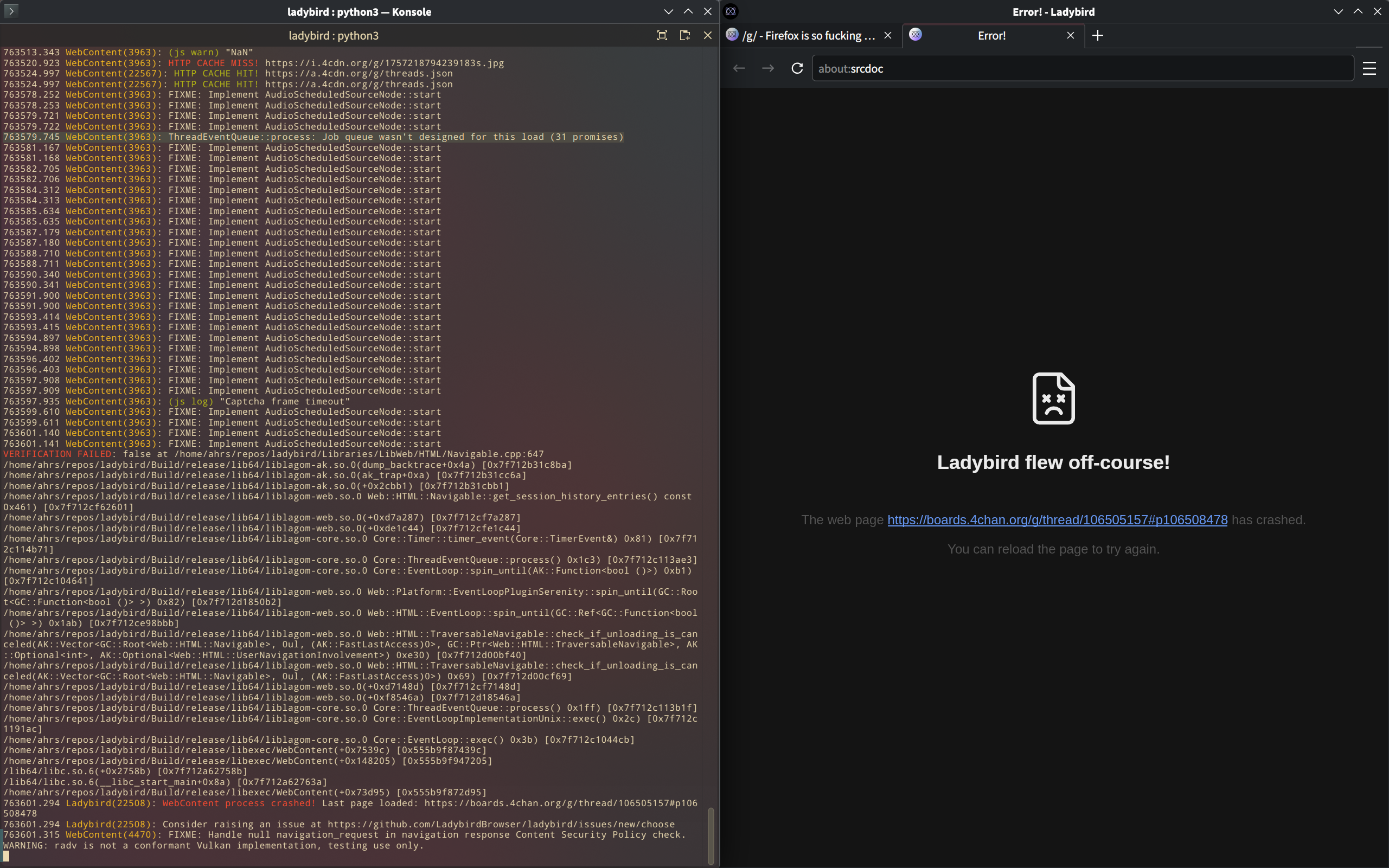Close the Error! tab

tap(1070, 36)
